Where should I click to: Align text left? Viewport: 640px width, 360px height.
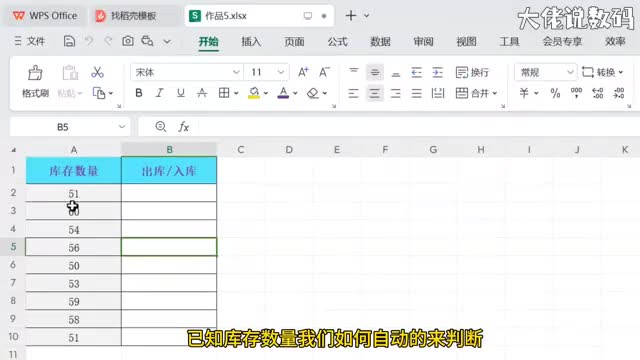[353, 93]
